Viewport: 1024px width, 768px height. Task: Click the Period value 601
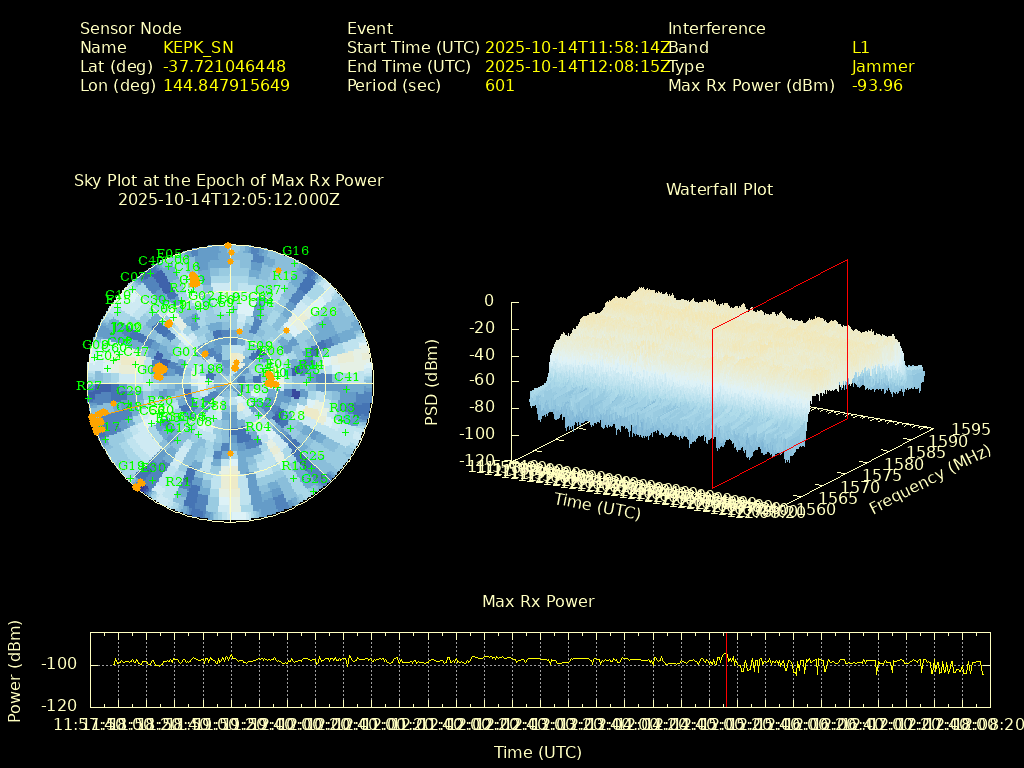pyautogui.click(x=499, y=86)
